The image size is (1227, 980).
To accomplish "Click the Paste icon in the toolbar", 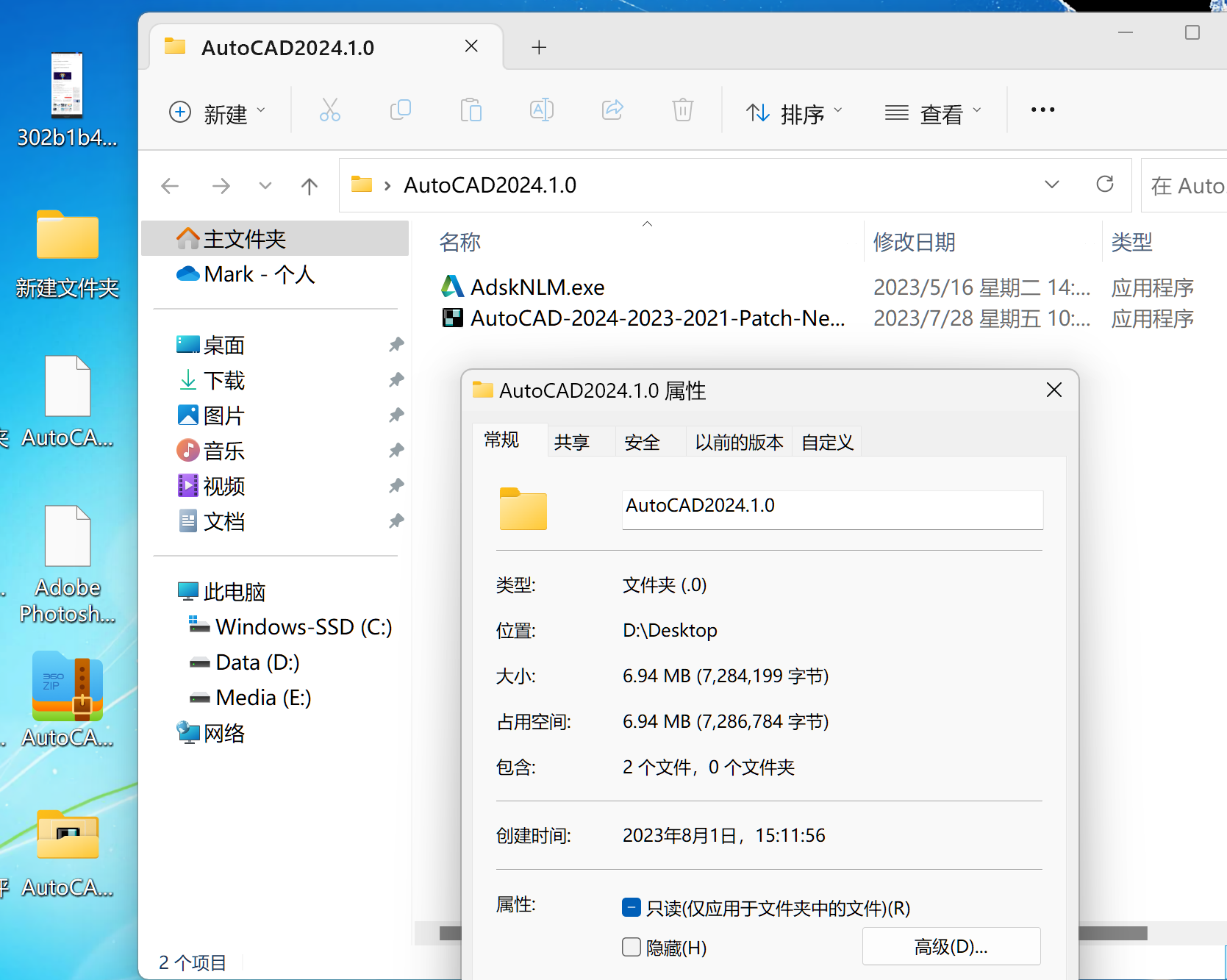I will [x=471, y=110].
